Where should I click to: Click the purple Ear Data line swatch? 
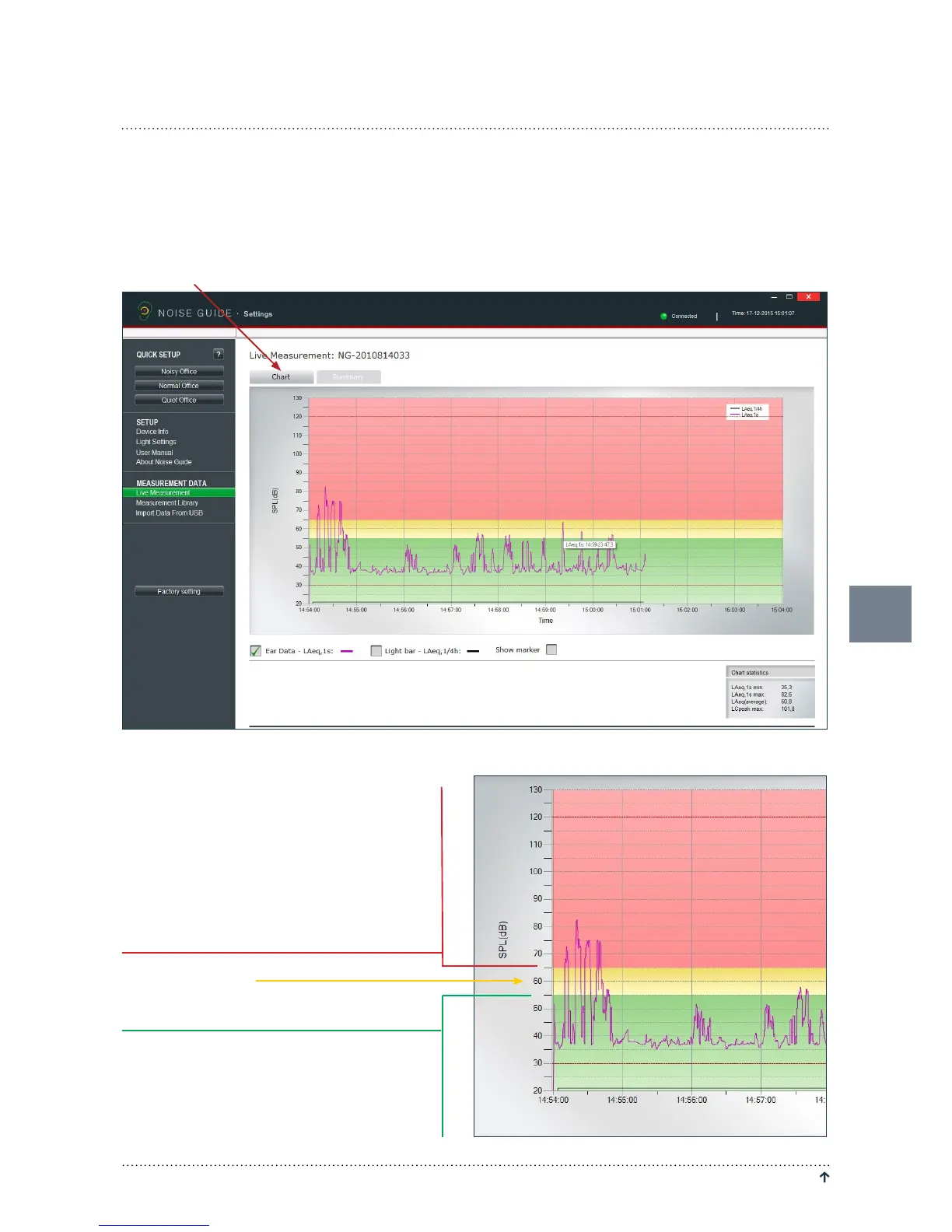point(347,652)
